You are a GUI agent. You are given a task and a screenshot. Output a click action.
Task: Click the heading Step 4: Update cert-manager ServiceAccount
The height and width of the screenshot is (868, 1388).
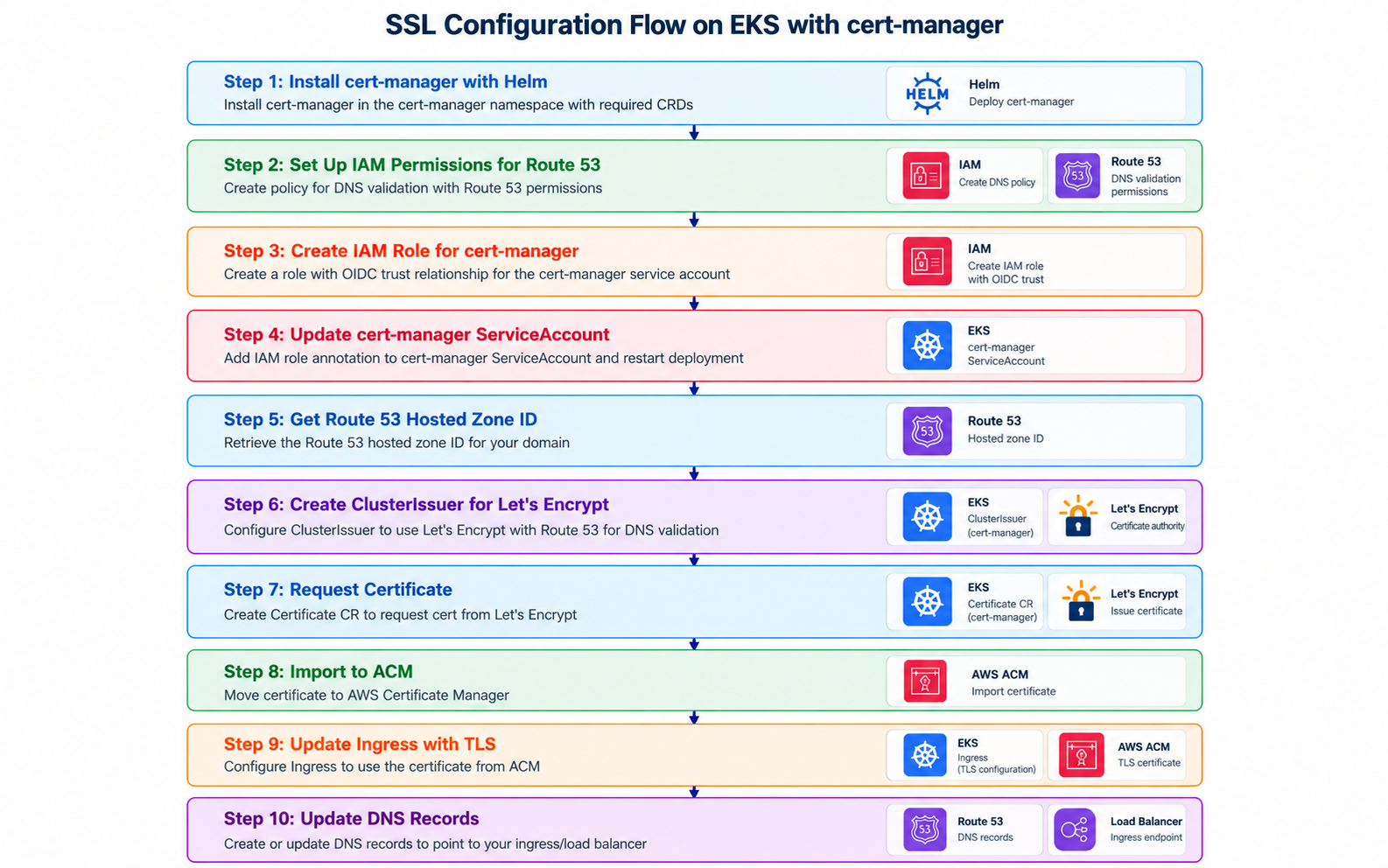417,334
